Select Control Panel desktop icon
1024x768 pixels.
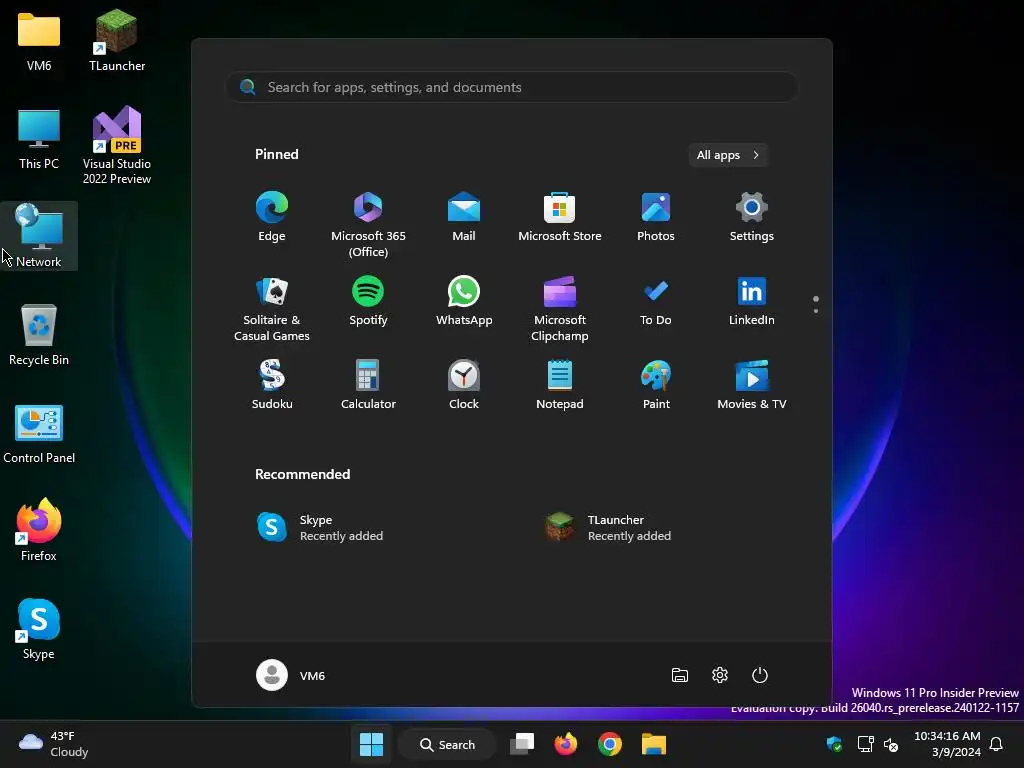click(x=39, y=434)
